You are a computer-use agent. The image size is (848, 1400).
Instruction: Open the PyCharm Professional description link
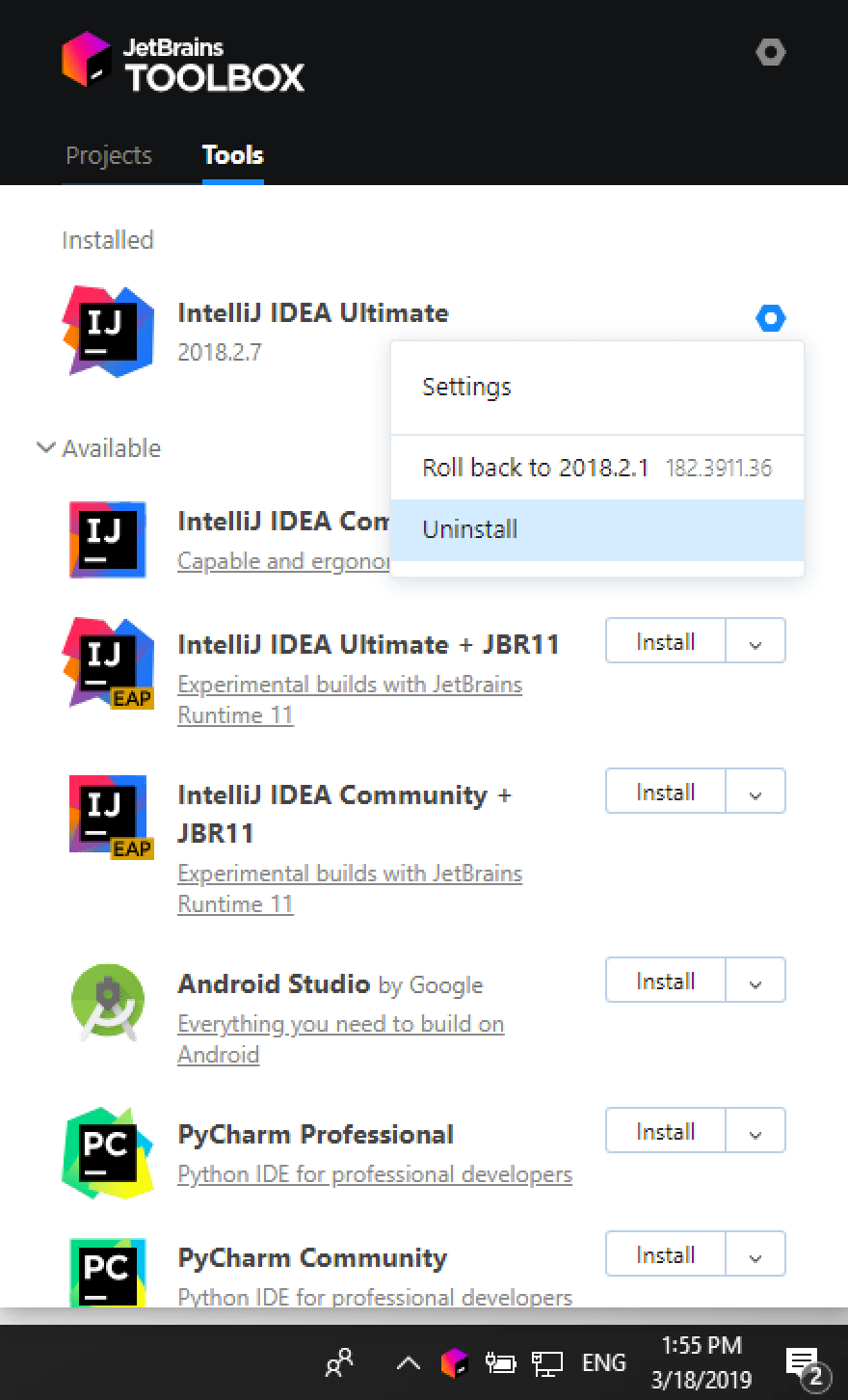coord(375,1174)
